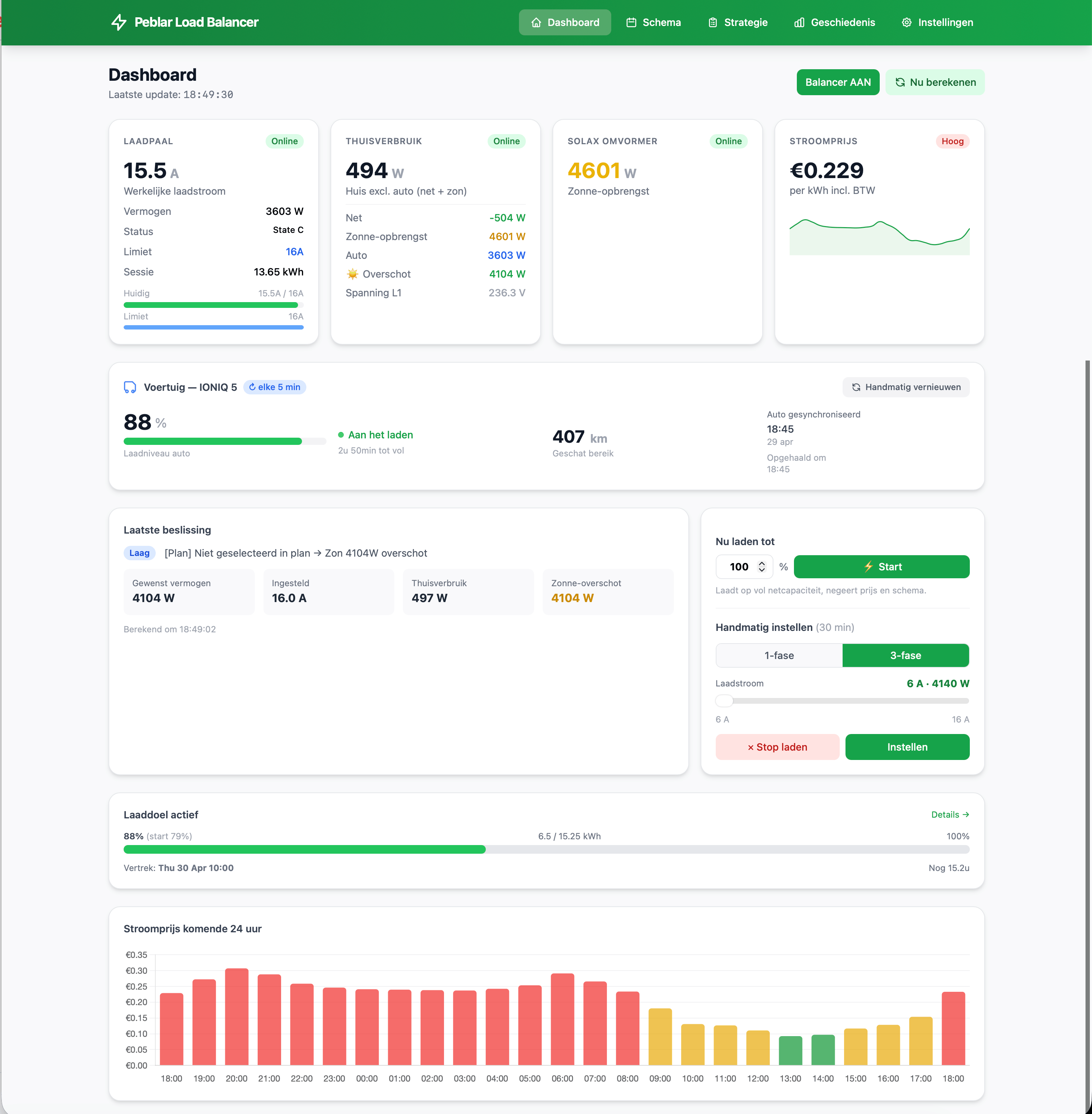This screenshot has width=1092, height=1114.
Task: Click the Gewenst vermogen 4104 W tile
Action: (189, 591)
